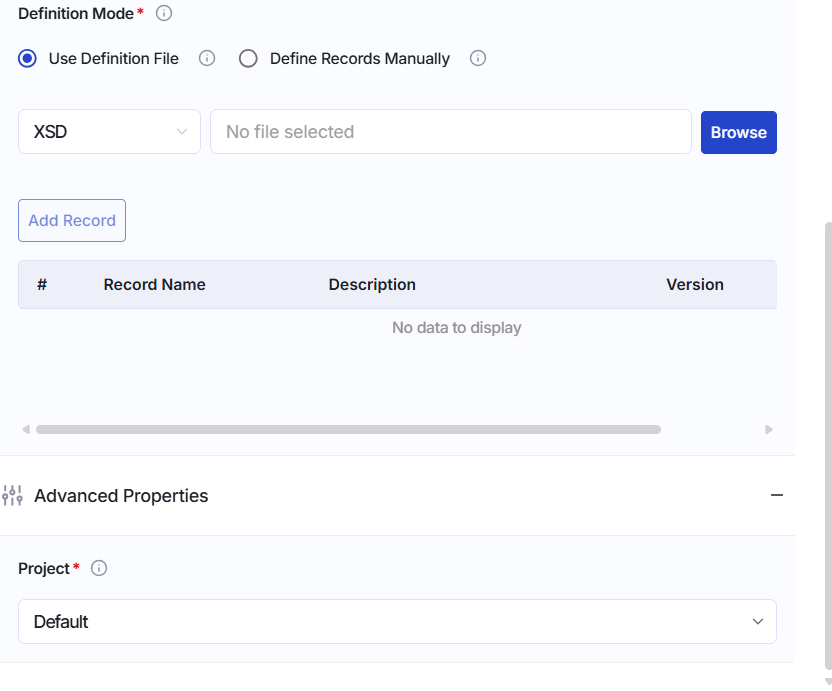Select the Use Definition File radio button

(27, 58)
